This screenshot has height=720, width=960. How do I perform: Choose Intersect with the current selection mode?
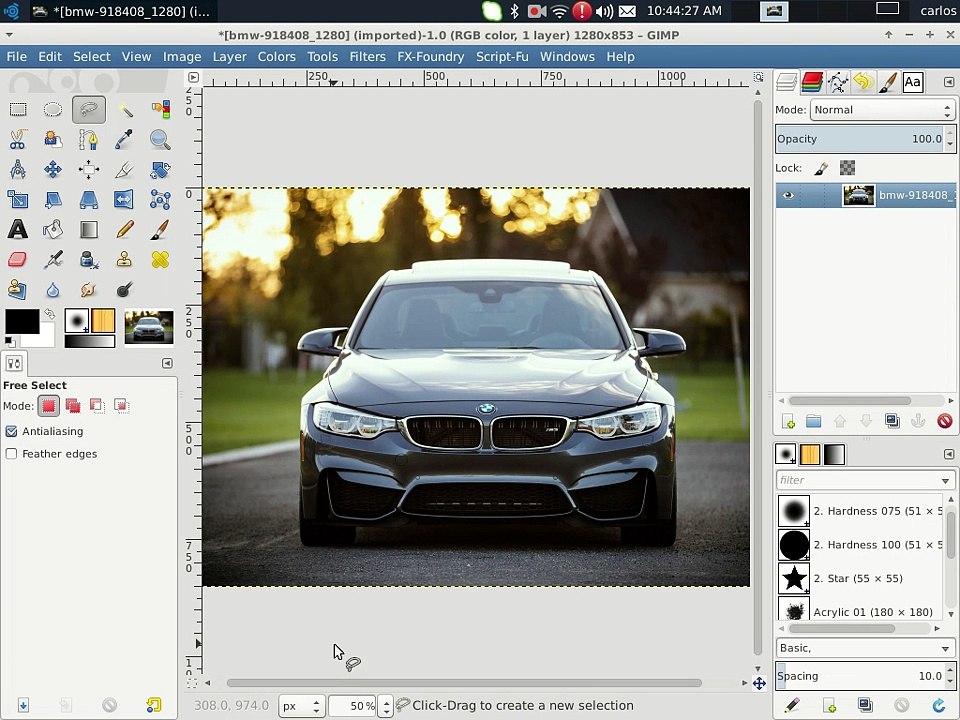pos(121,405)
